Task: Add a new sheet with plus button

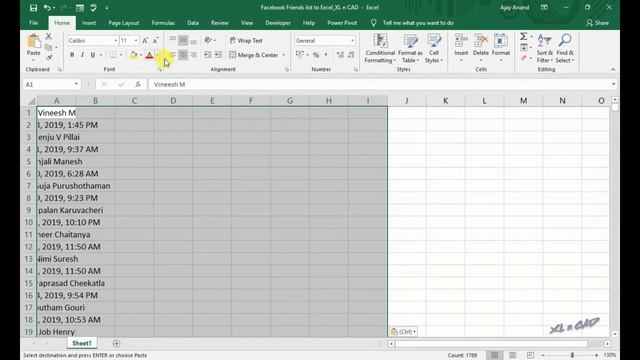Action: click(x=116, y=343)
